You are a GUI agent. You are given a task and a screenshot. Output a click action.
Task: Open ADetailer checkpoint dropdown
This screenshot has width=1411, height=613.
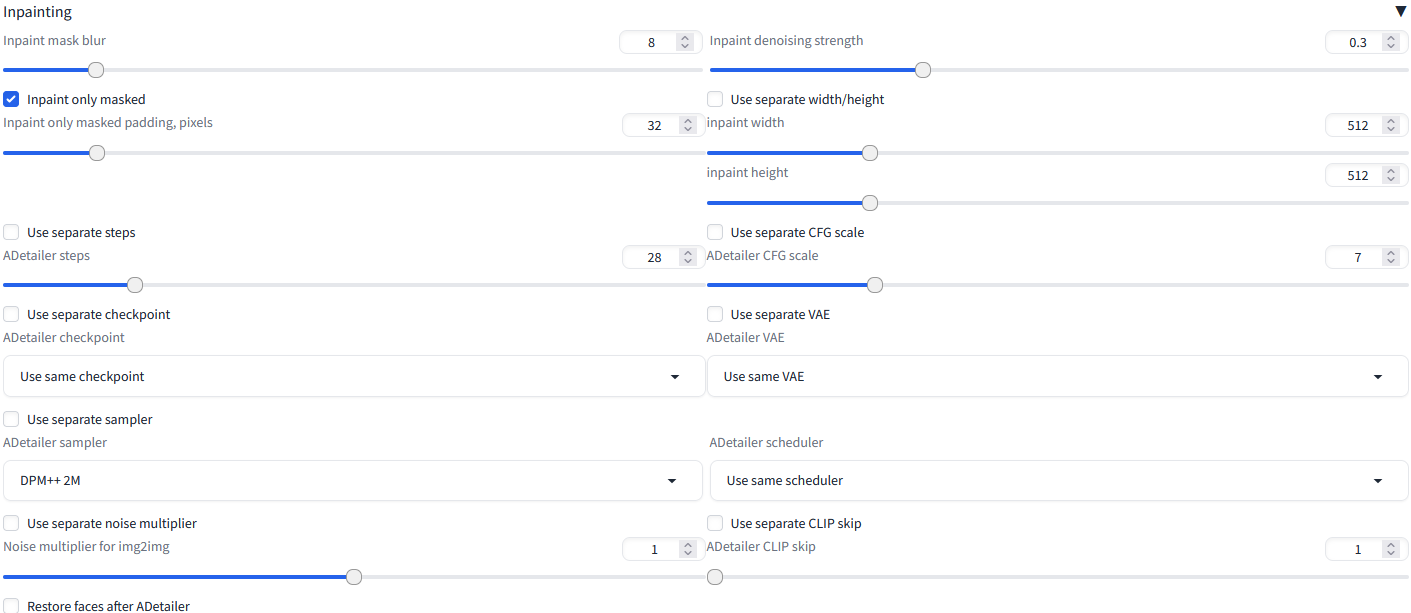[354, 376]
